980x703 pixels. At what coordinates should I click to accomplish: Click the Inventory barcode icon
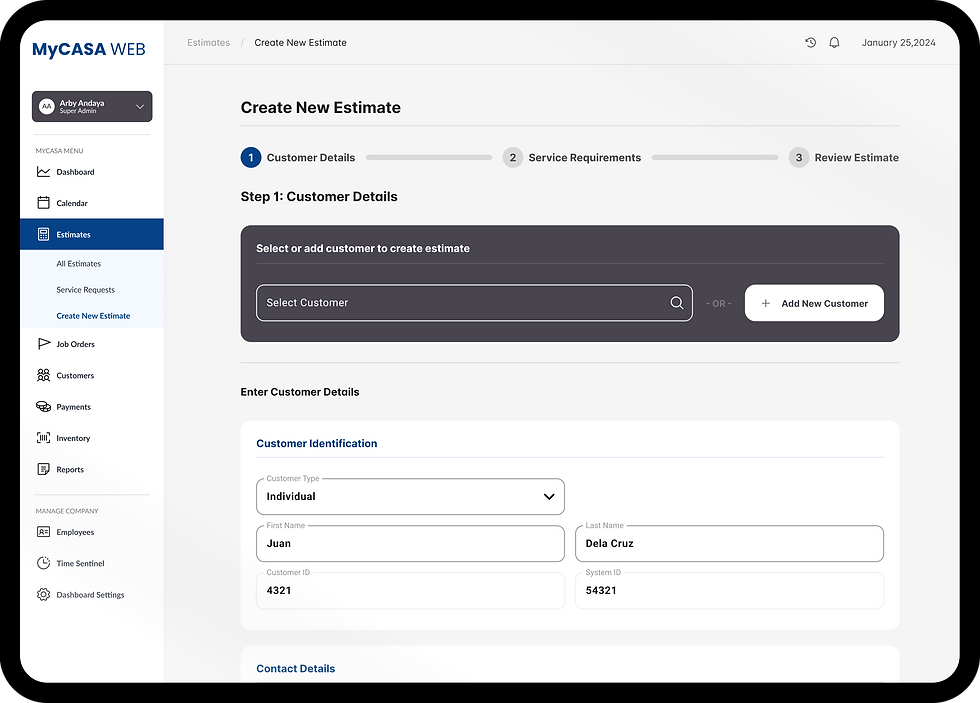pyautogui.click(x=43, y=437)
